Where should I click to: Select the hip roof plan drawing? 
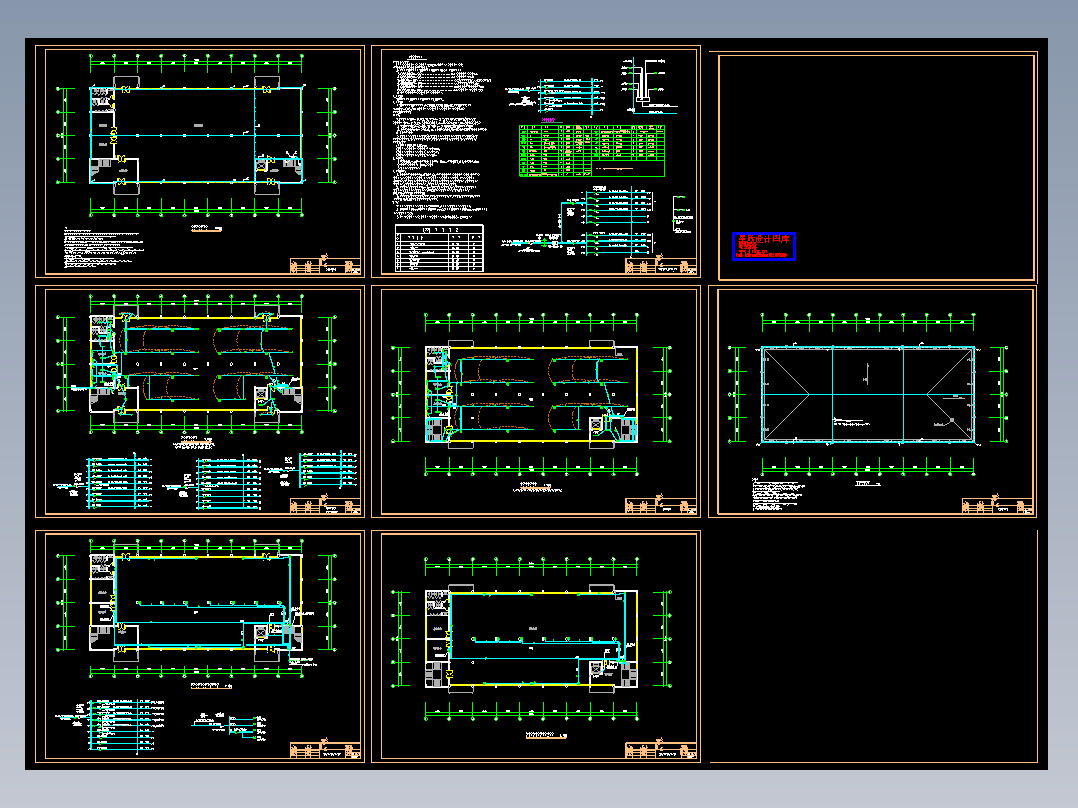point(868,395)
